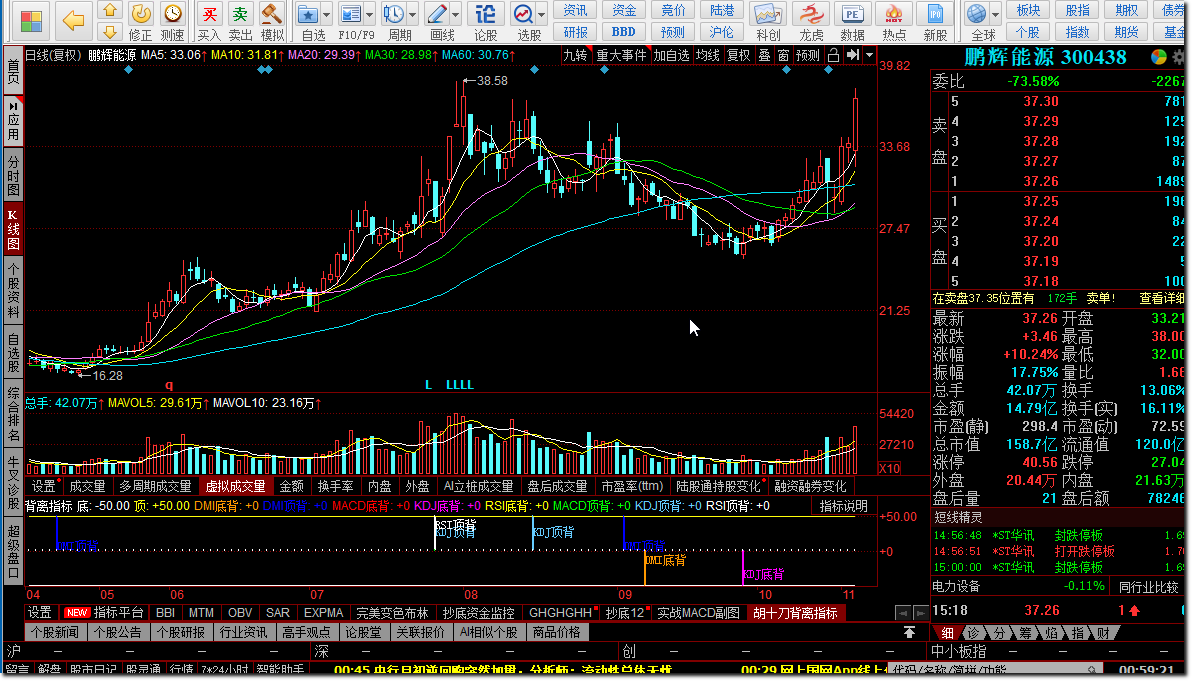Toggle the 九转 indicator button

[x=576, y=56]
